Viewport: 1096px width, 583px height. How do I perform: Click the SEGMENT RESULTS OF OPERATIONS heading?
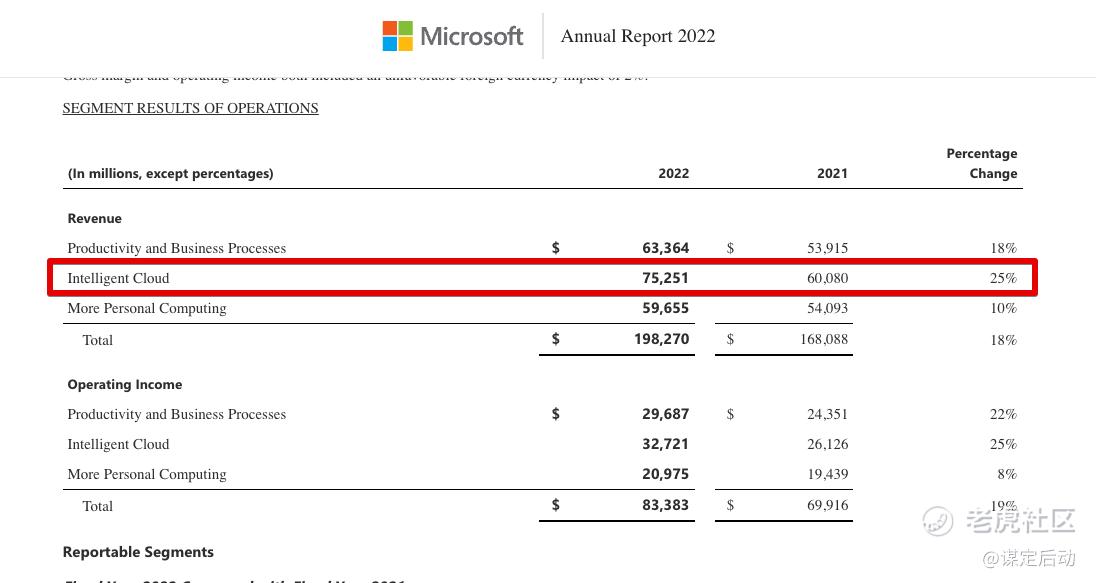(x=190, y=108)
